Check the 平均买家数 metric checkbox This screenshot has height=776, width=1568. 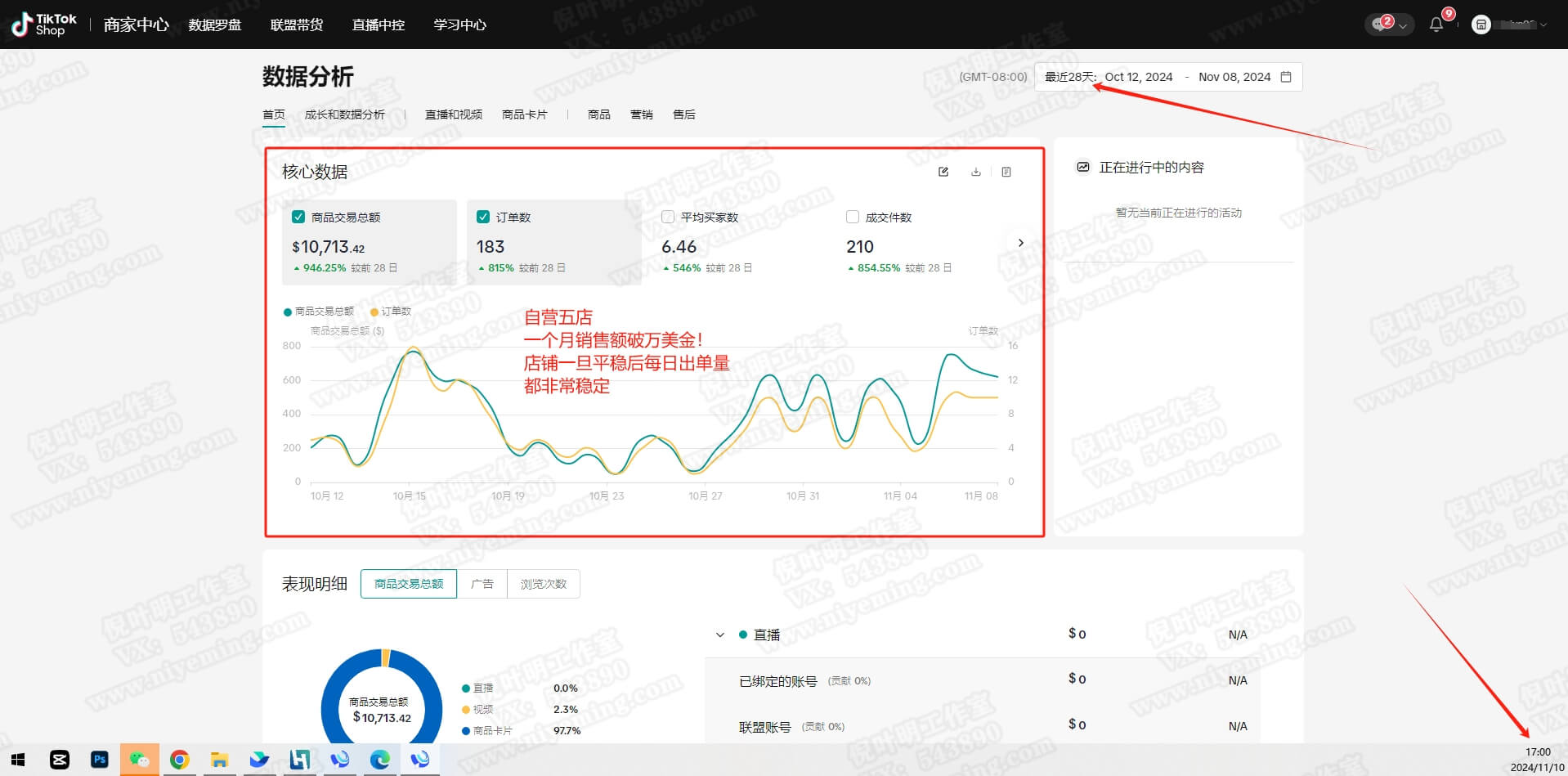(x=668, y=218)
